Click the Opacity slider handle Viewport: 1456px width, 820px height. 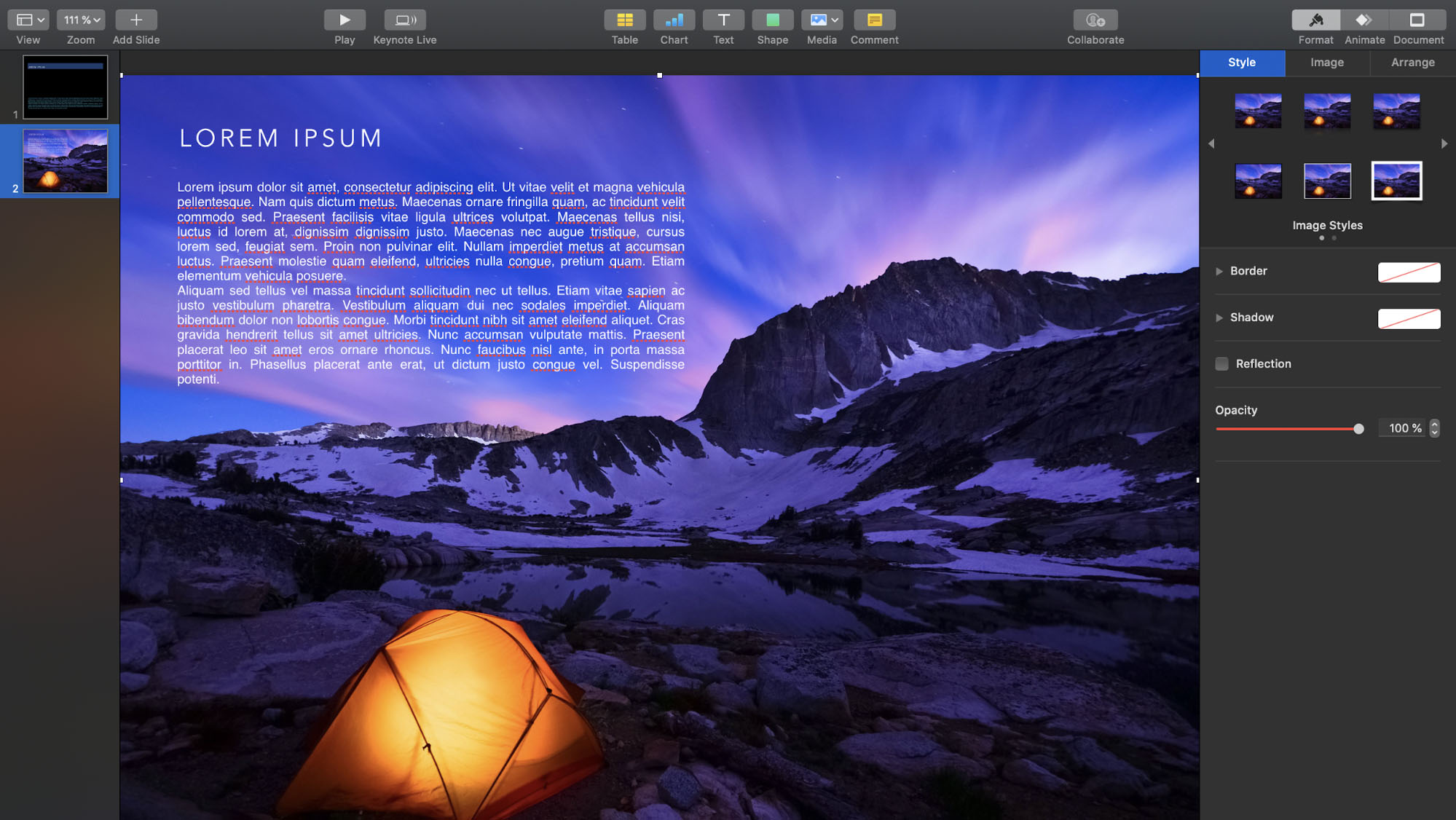coord(1358,429)
